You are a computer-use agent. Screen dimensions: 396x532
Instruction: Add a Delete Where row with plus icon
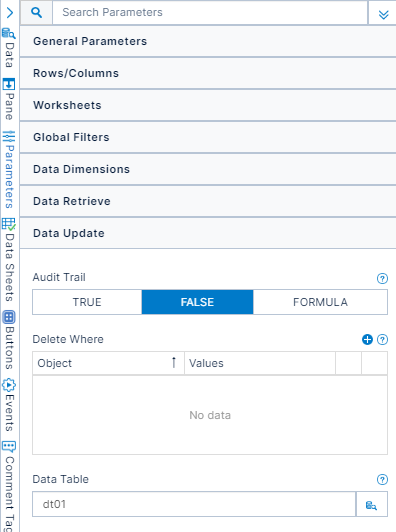367,339
